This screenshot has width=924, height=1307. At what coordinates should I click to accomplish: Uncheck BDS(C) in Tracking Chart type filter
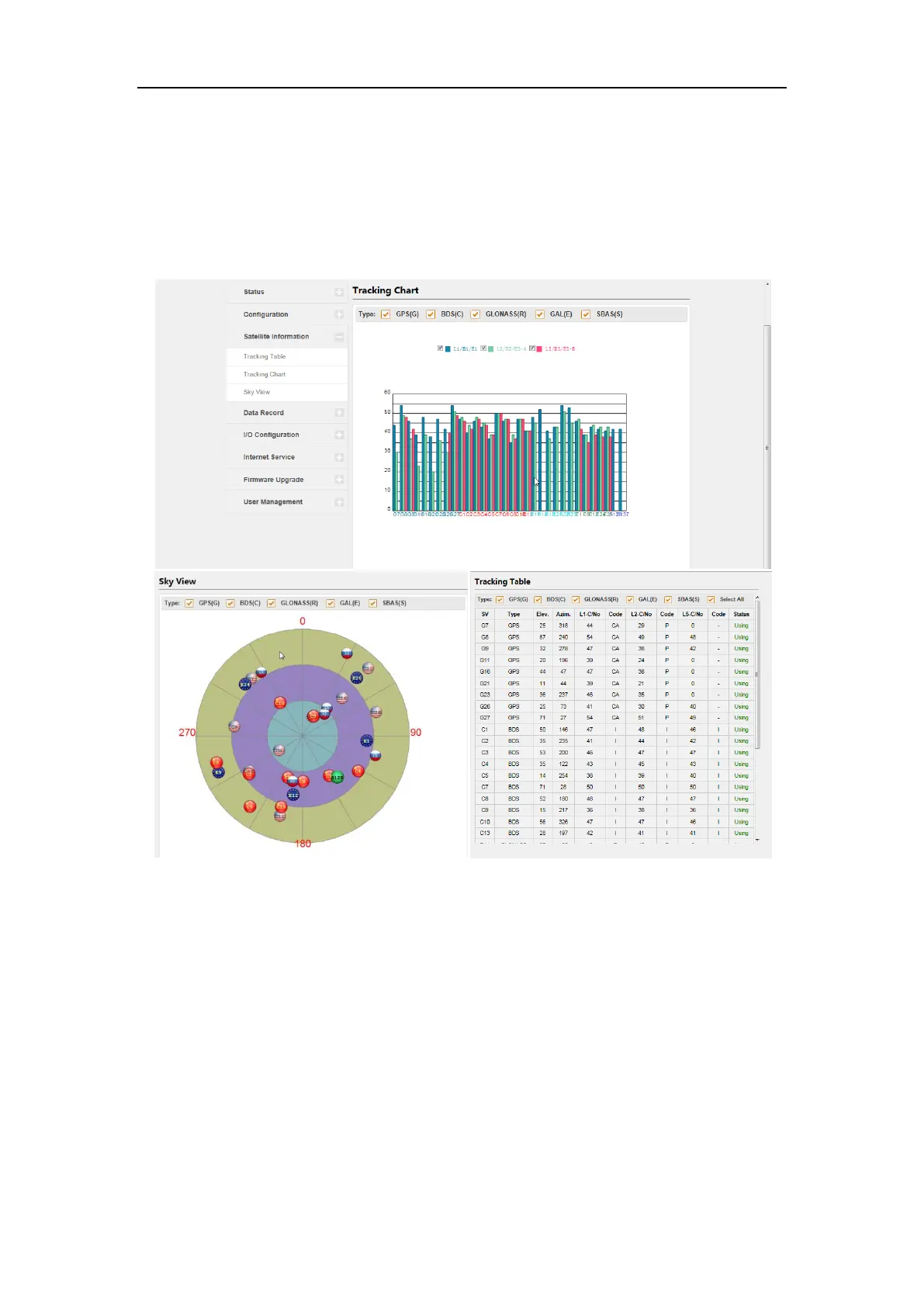click(431, 314)
